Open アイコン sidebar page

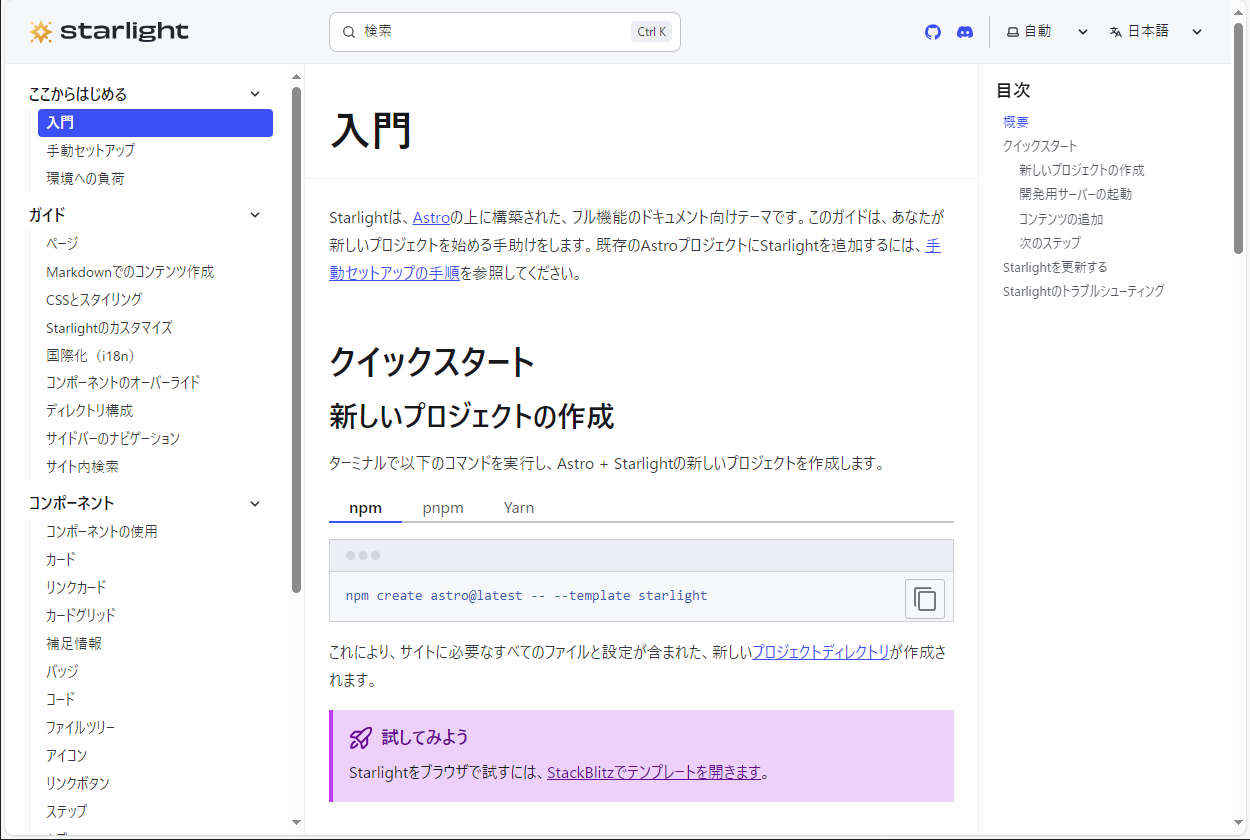(67, 756)
